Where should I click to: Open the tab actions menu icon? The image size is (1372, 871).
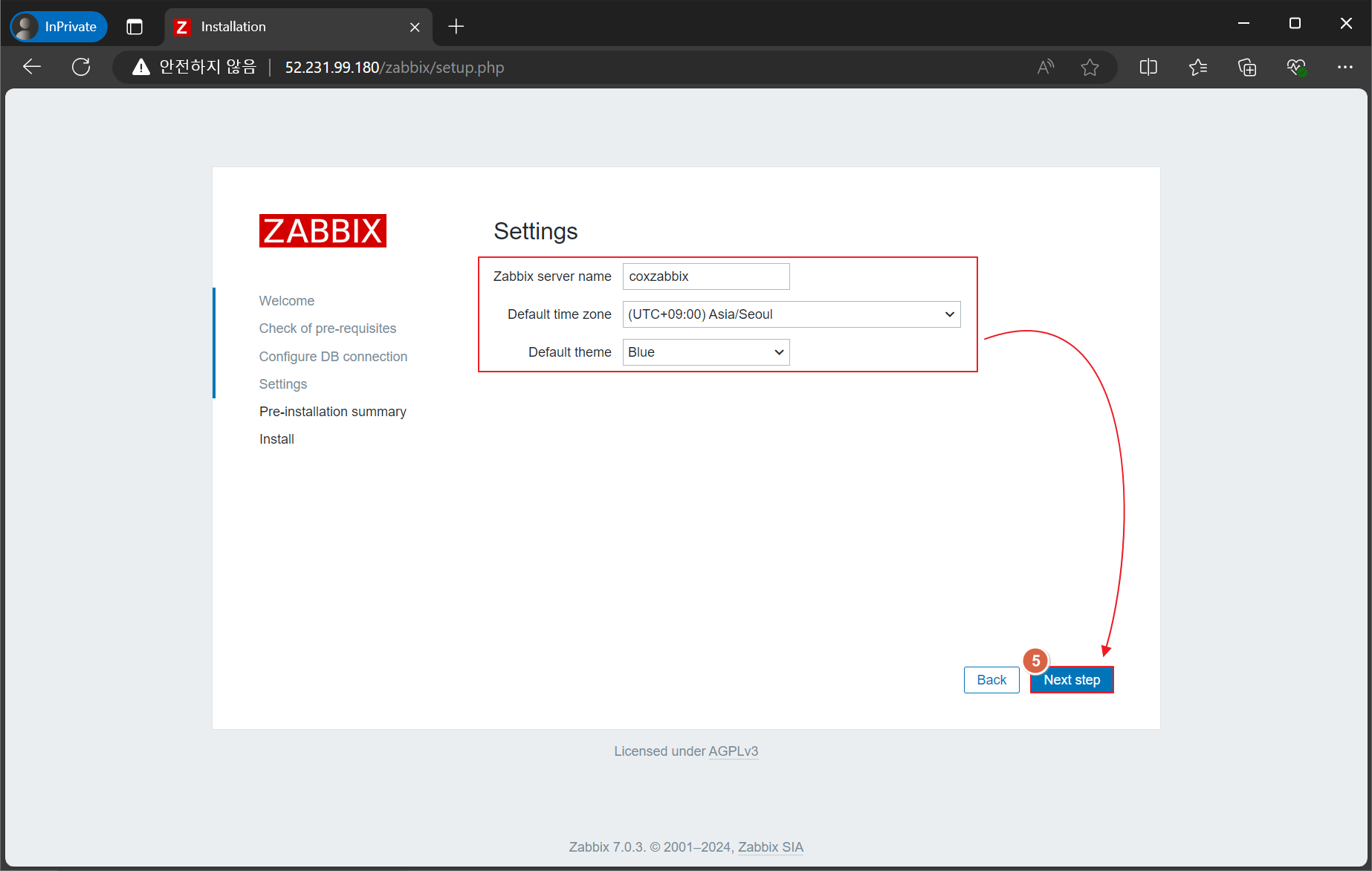tap(135, 27)
